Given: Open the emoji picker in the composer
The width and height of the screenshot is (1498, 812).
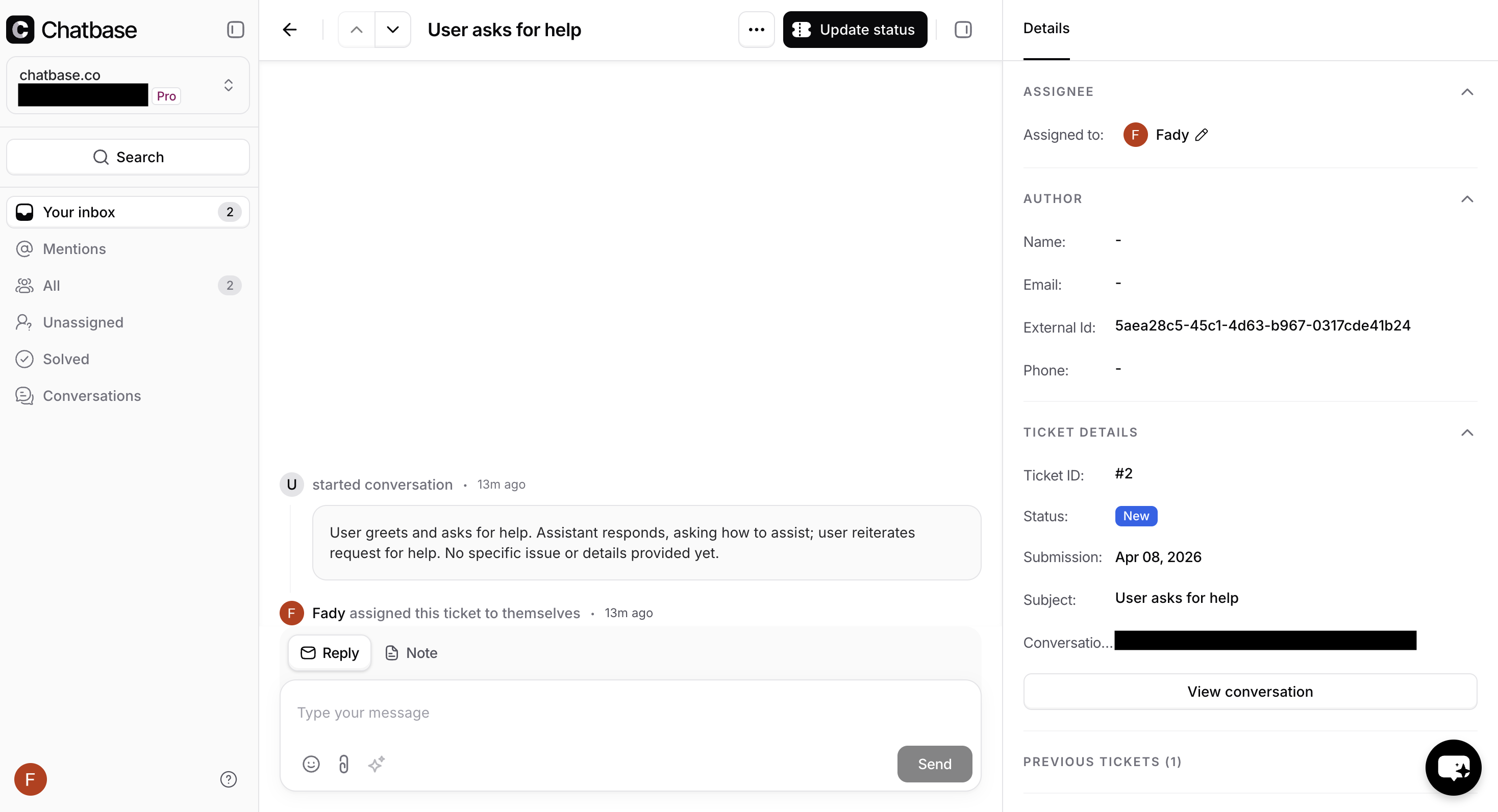Looking at the screenshot, I should 311,764.
